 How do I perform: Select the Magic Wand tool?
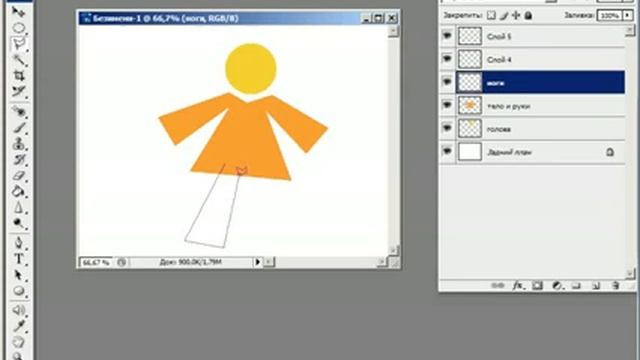(18, 60)
